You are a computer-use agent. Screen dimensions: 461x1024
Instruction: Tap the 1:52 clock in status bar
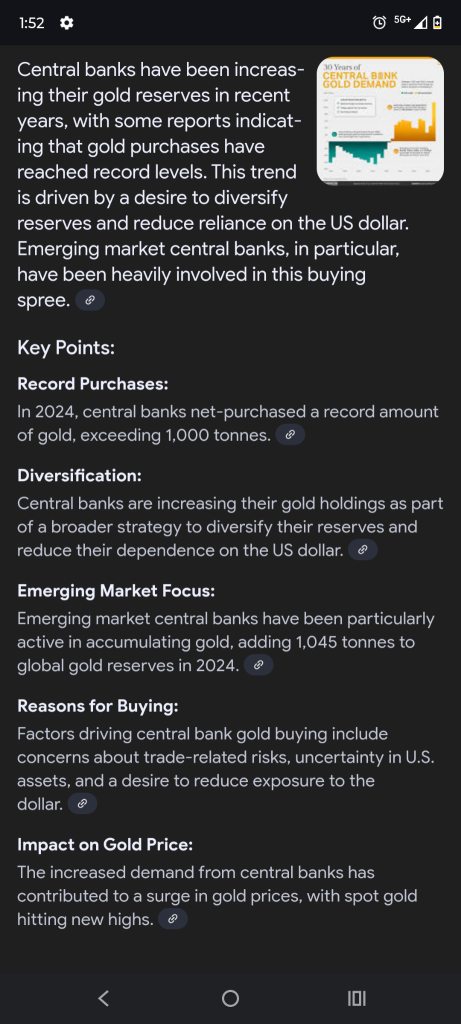pos(31,23)
